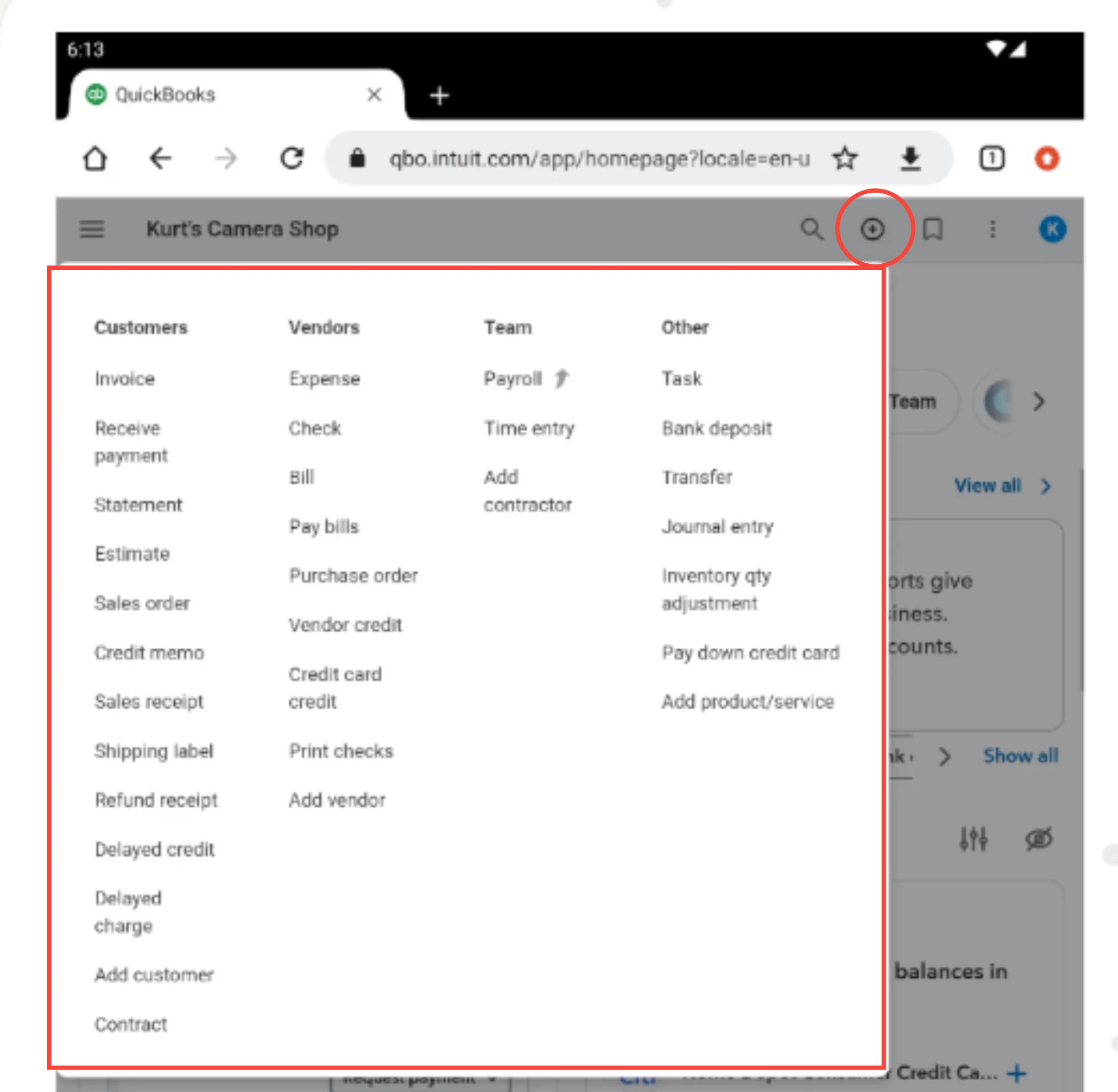Open the bookmark icon in header
This screenshot has height=1092, width=1118.
click(933, 230)
